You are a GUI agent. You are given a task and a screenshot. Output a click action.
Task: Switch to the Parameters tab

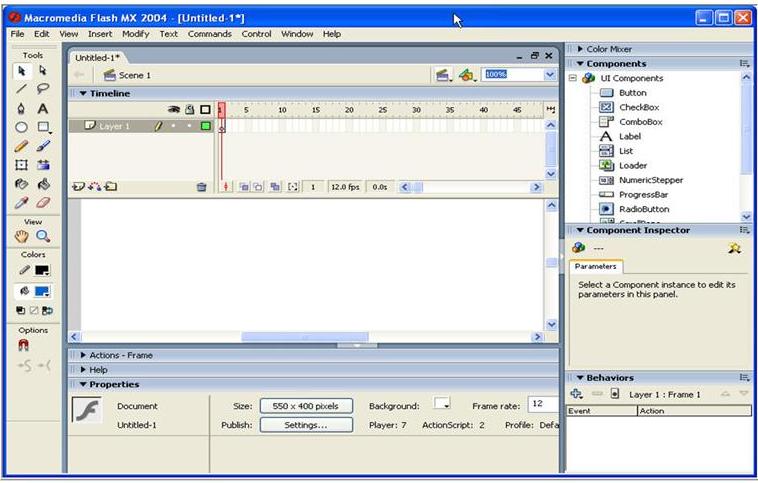[x=596, y=266]
